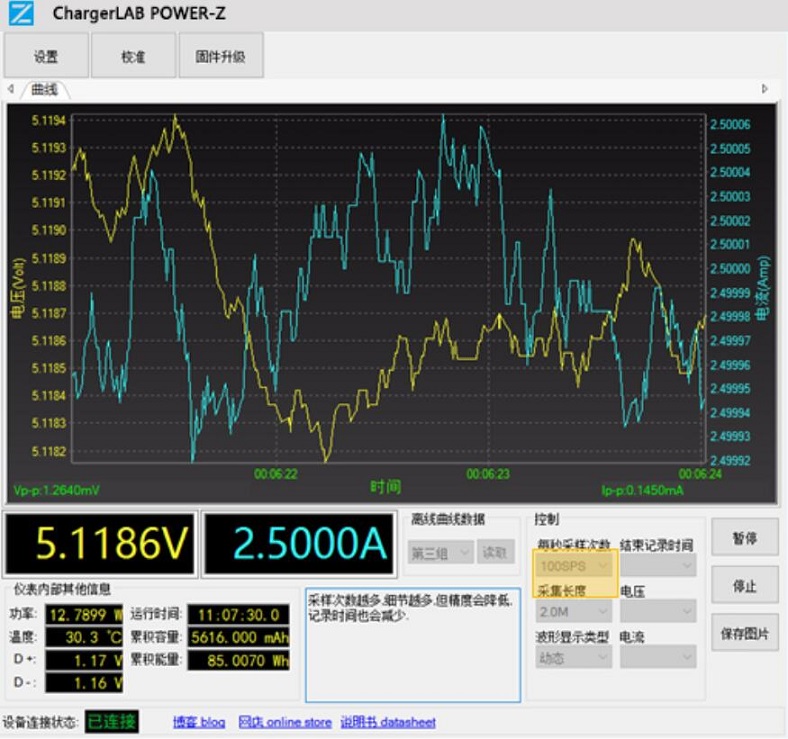Click the left tab scroll arrow
The height and width of the screenshot is (739, 788).
coord(10,89)
